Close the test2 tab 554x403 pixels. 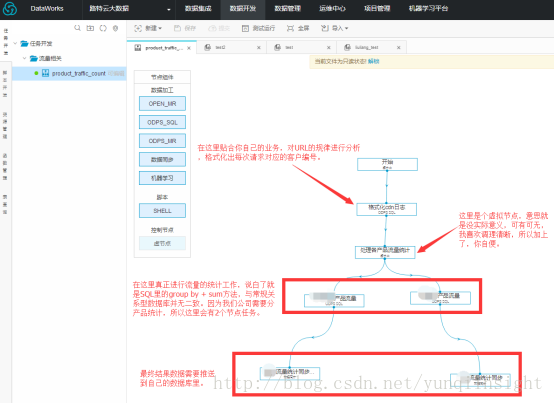click(259, 48)
